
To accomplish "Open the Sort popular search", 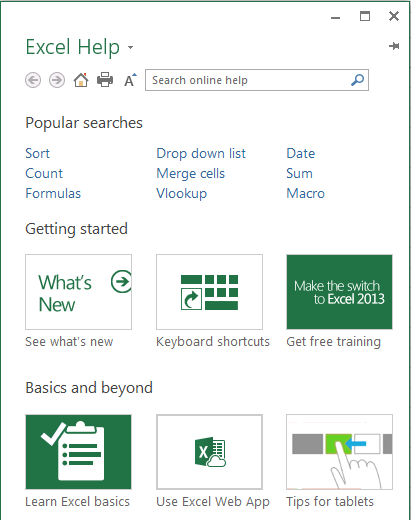I will pyautogui.click(x=37, y=153).
